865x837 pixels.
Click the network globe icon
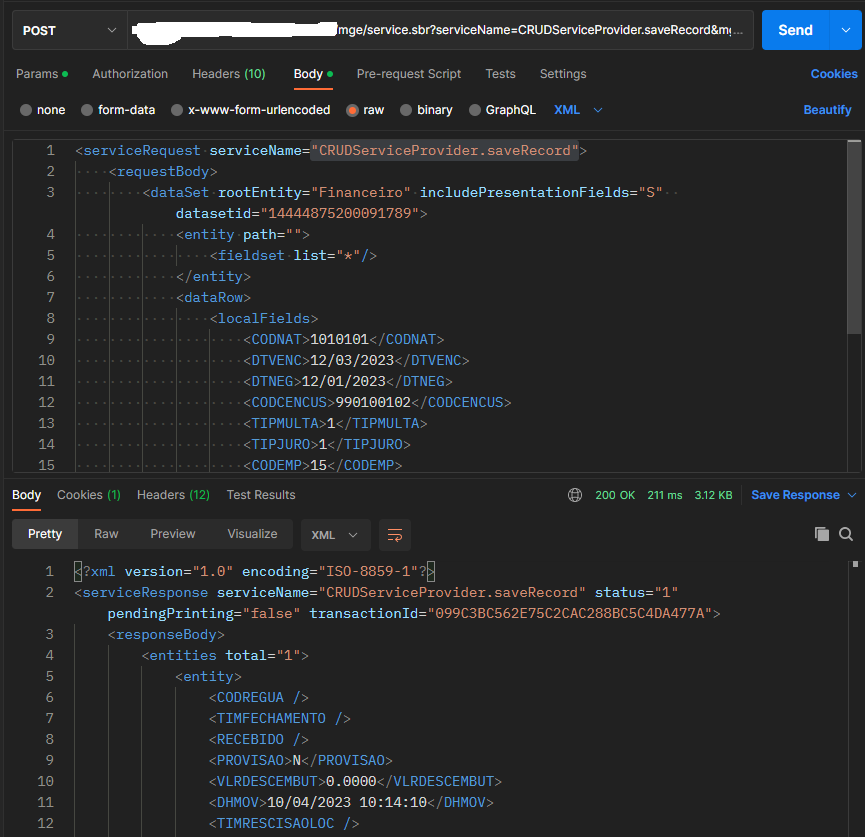[x=575, y=495]
